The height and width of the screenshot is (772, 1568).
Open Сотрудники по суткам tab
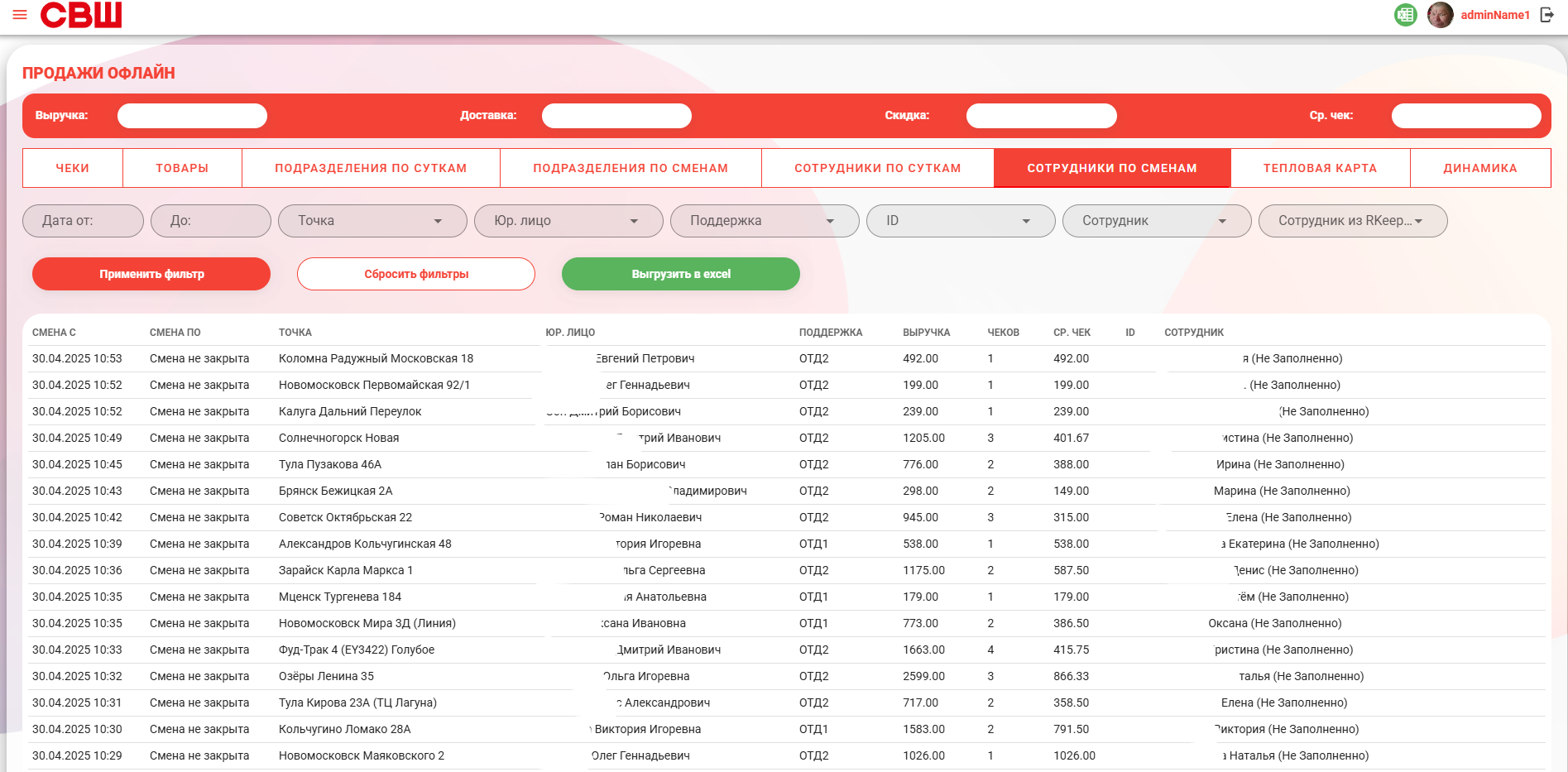point(878,168)
